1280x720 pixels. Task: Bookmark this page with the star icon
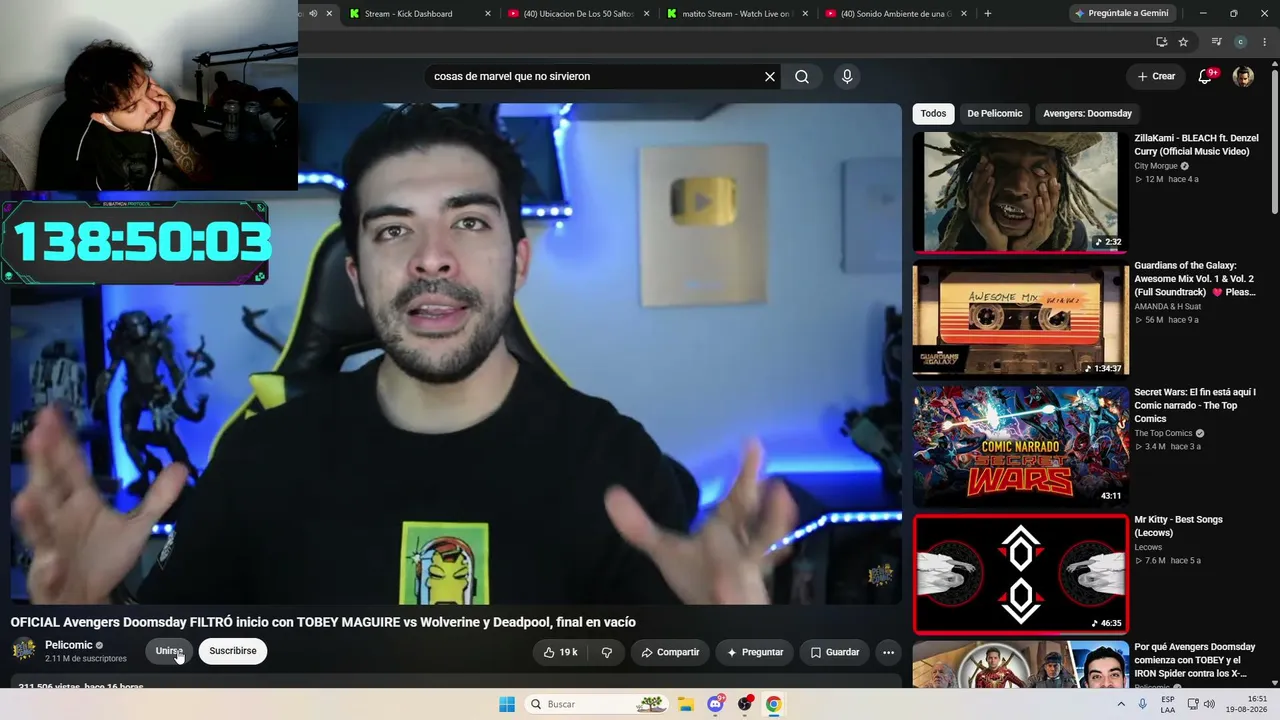tap(1183, 42)
